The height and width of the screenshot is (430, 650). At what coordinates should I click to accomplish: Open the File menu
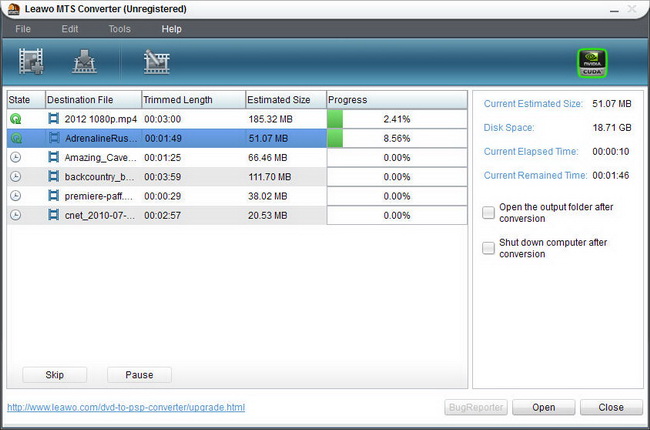[x=23, y=29]
